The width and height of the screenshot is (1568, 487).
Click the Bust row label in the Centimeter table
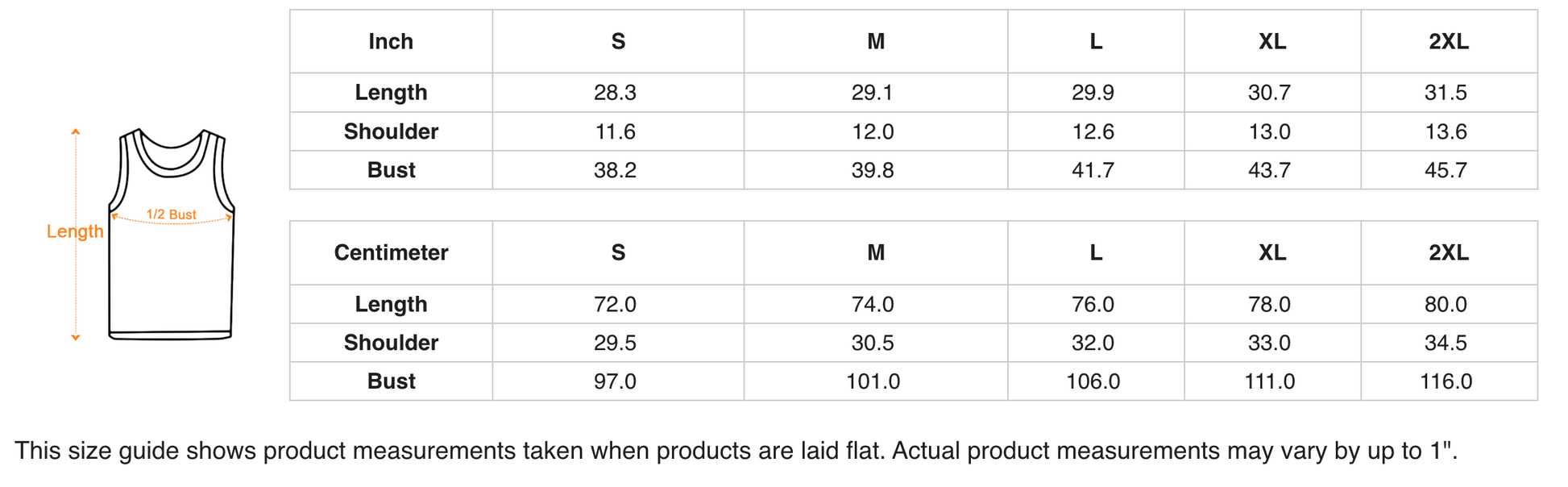point(391,381)
